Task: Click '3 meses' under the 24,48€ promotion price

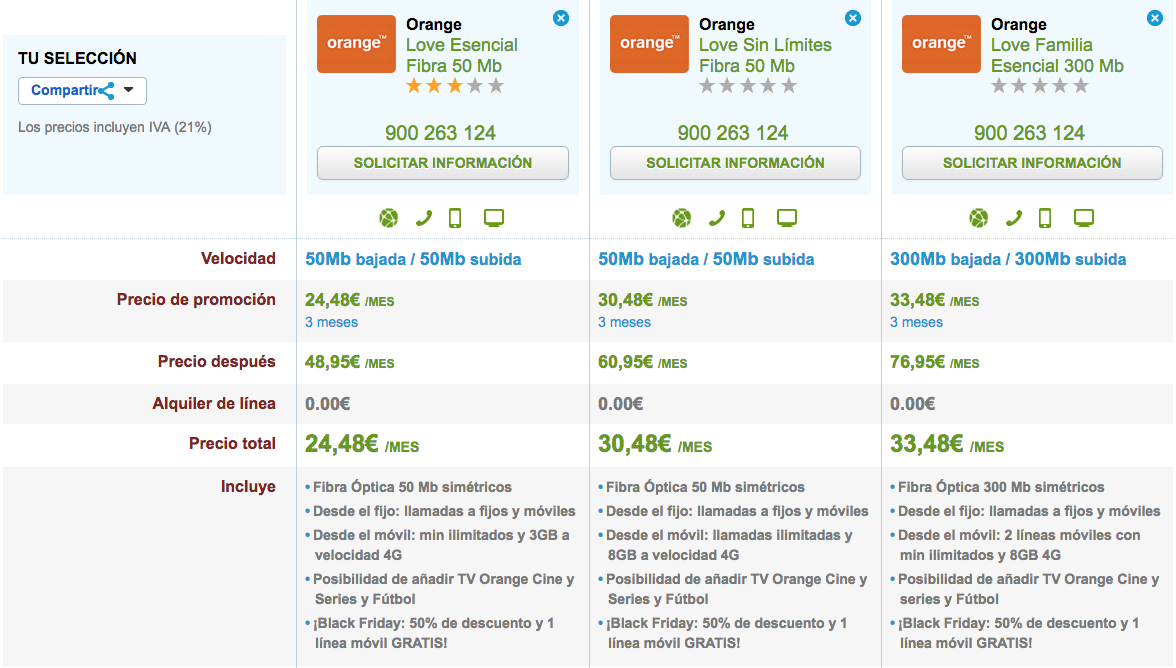Action: [332, 322]
